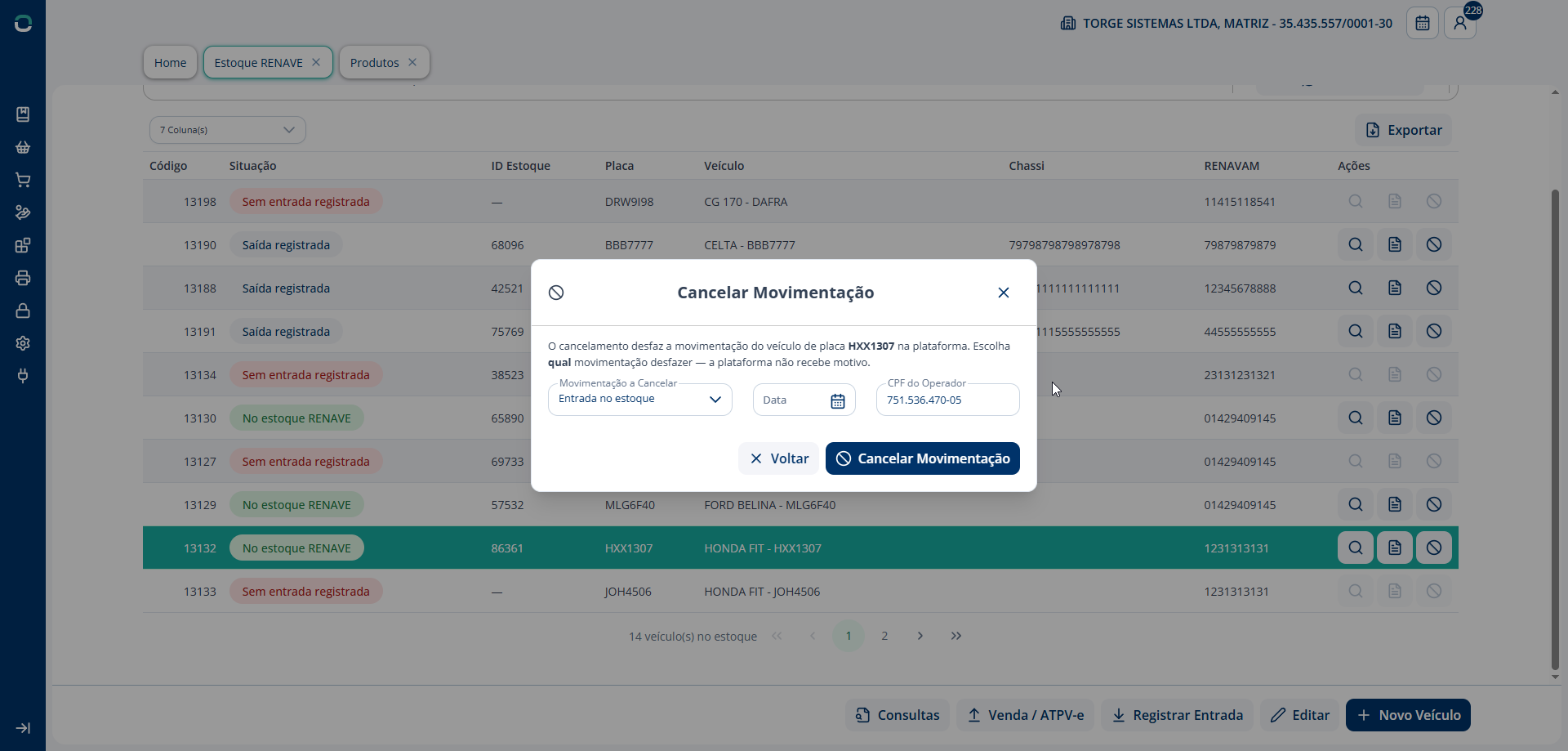Click the search icon in the HONDA FIT - HXX1307 row

[x=1356, y=548]
